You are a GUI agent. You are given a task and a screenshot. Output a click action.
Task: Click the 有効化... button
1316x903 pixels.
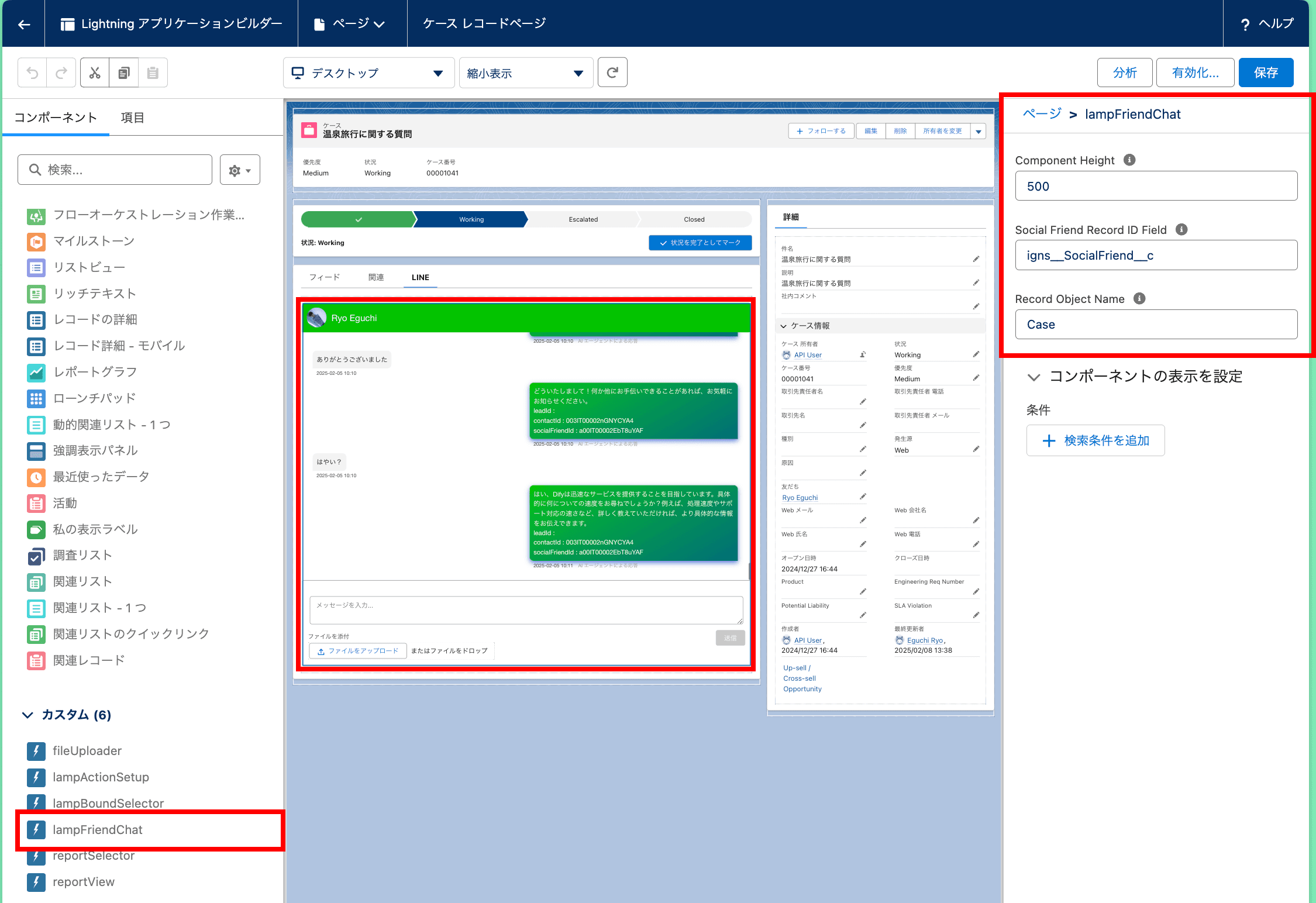(x=1196, y=73)
